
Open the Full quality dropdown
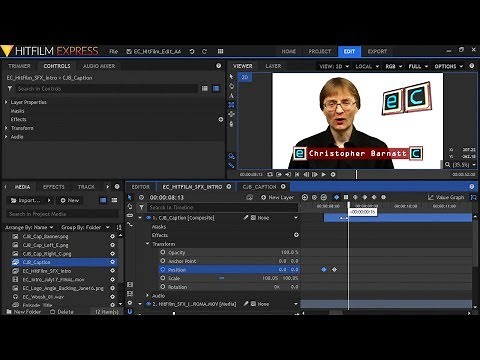(x=418, y=66)
